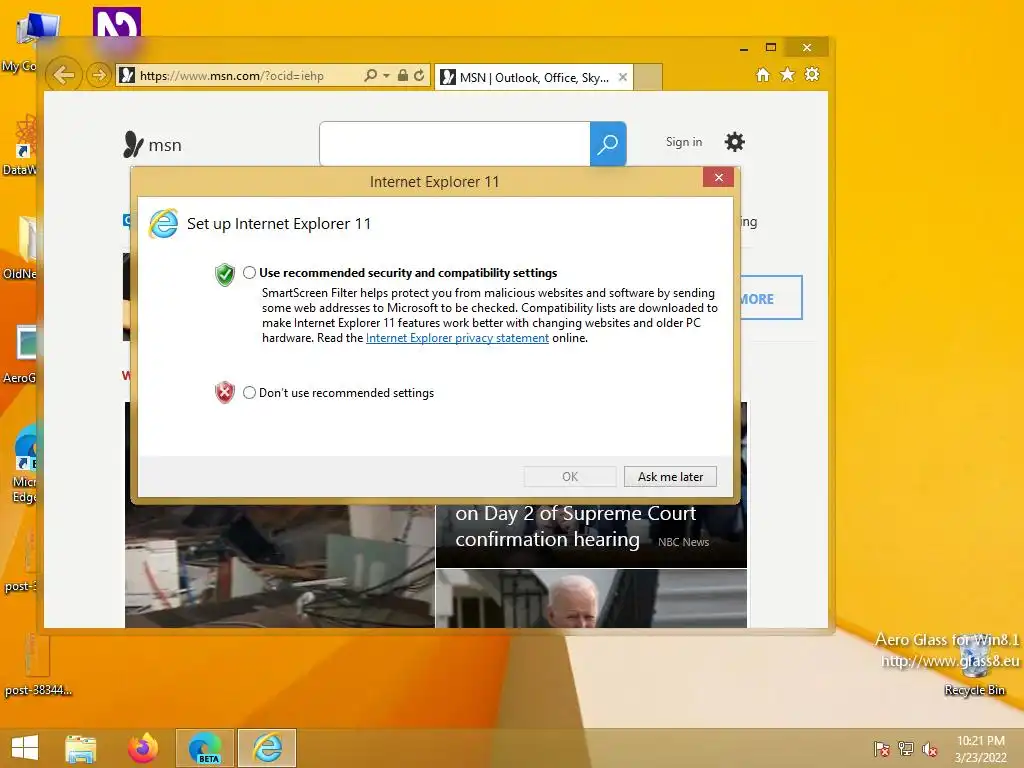
Task: Open Internet Explorer privacy statement link
Action: [x=457, y=338]
